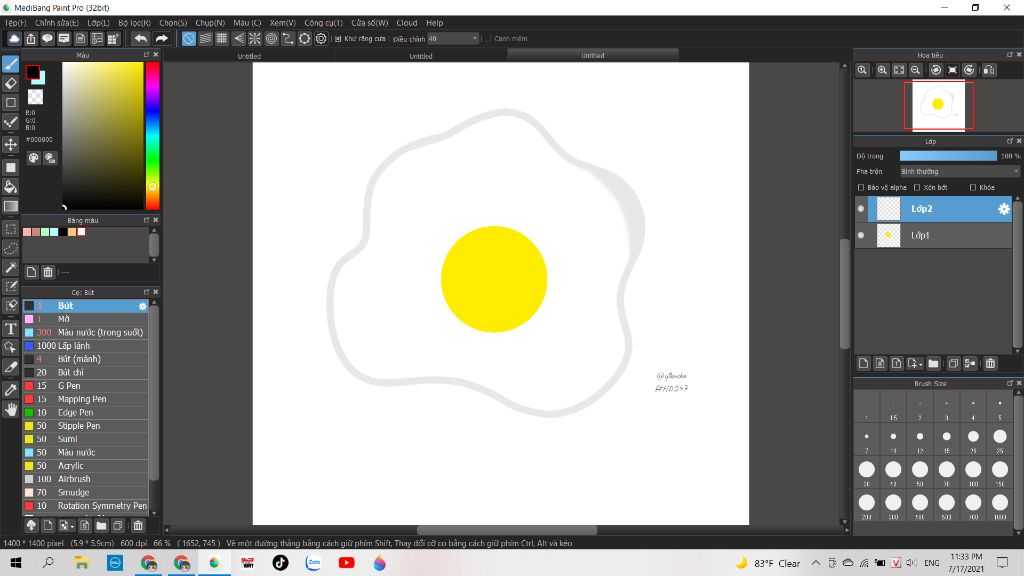The width and height of the screenshot is (1024, 576).
Task: Select the Eraser tool
Action: tap(10, 83)
